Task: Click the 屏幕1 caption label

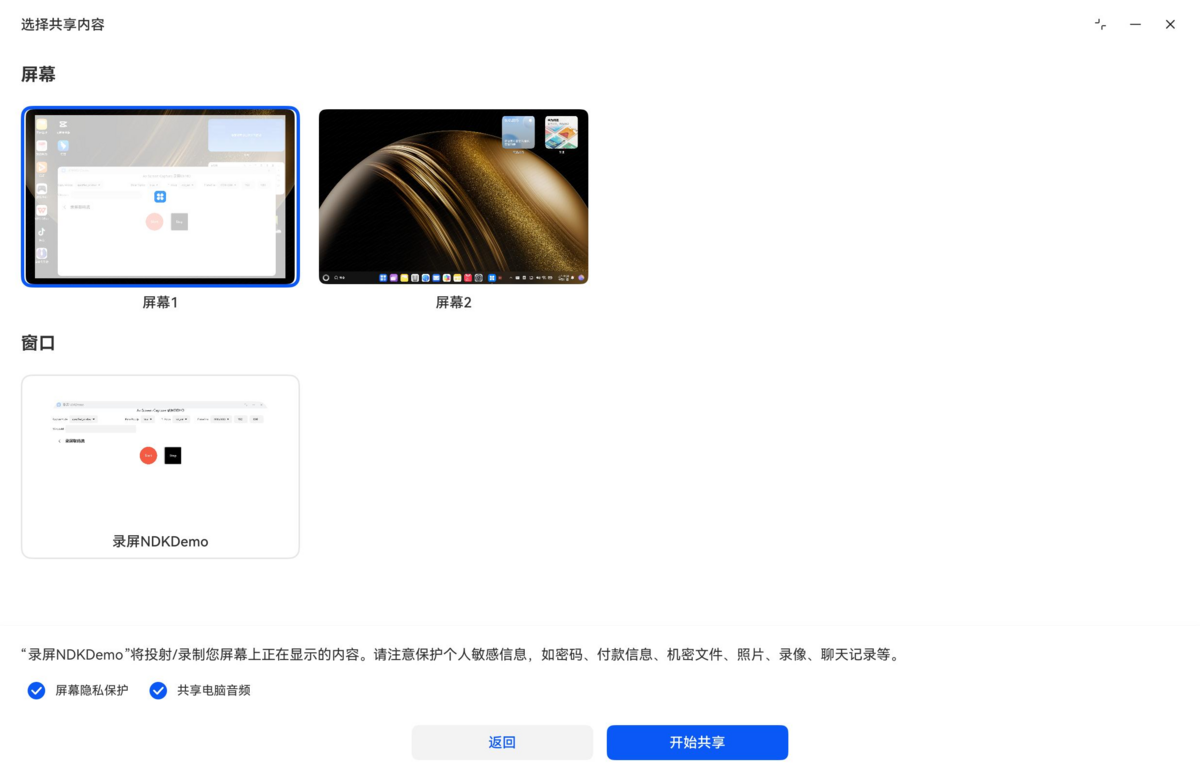Action: (160, 302)
